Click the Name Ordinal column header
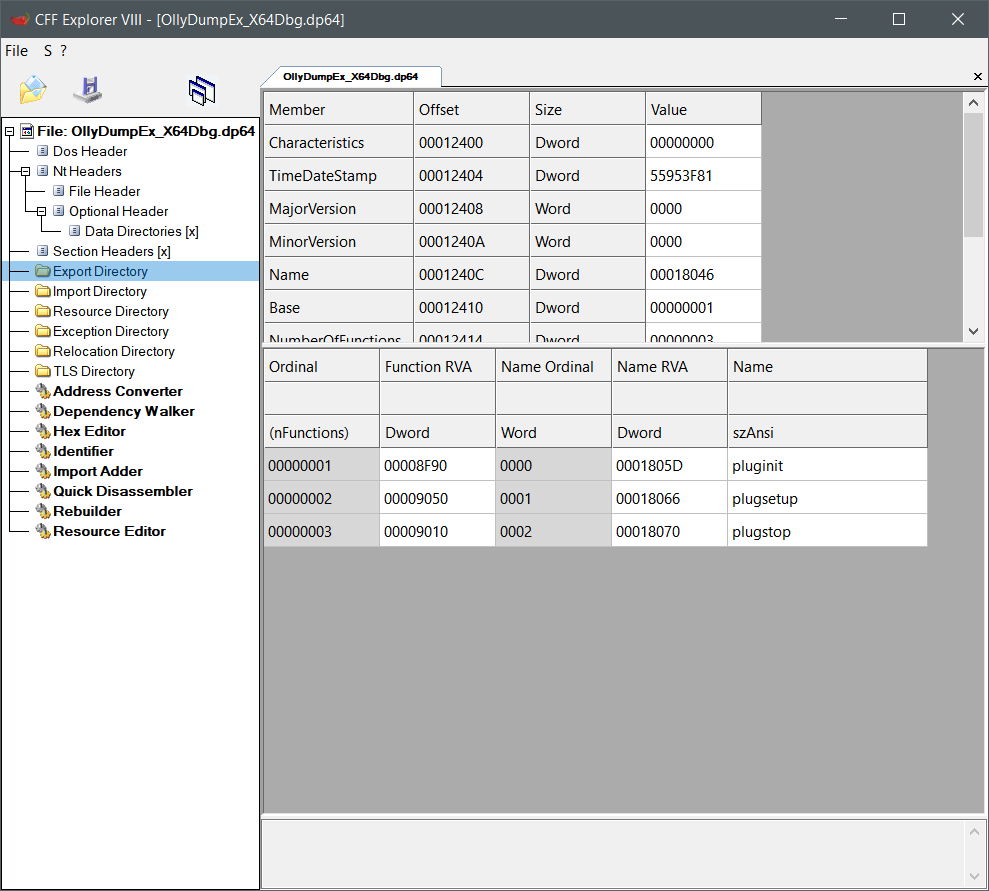This screenshot has height=891, width=989. pos(553,367)
